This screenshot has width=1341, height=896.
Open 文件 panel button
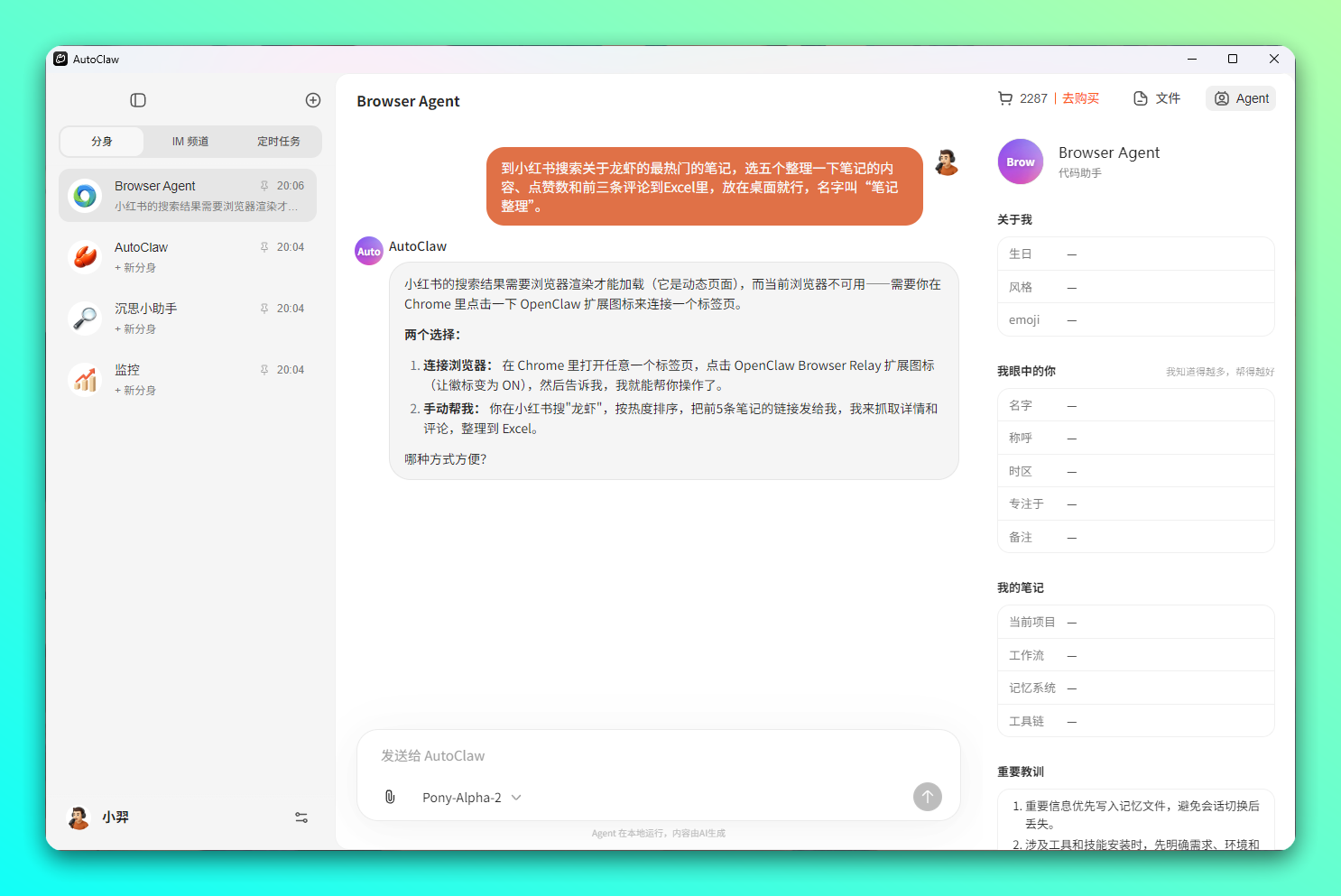pos(1157,98)
